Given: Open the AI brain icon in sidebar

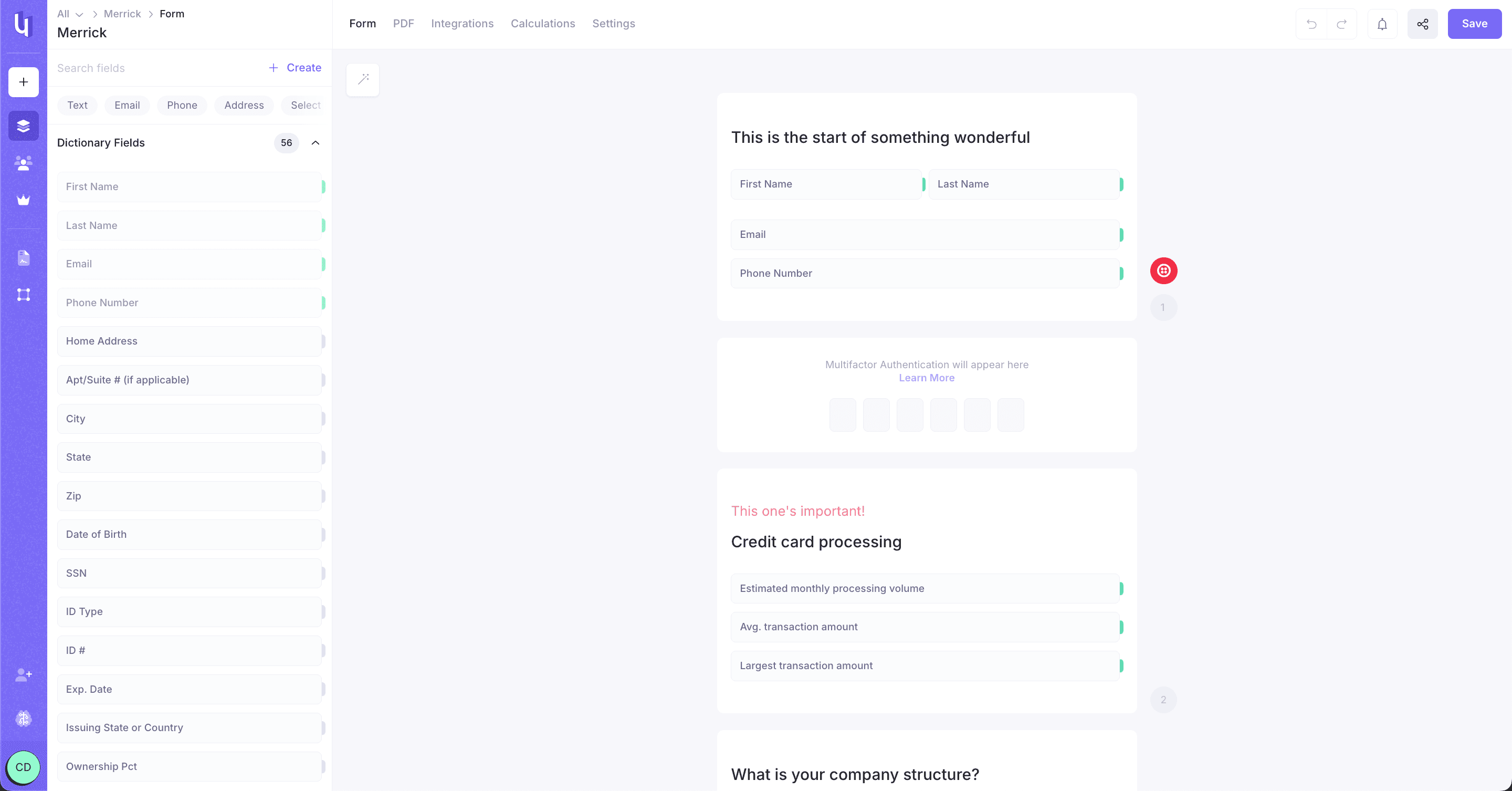Looking at the screenshot, I should click(23, 718).
